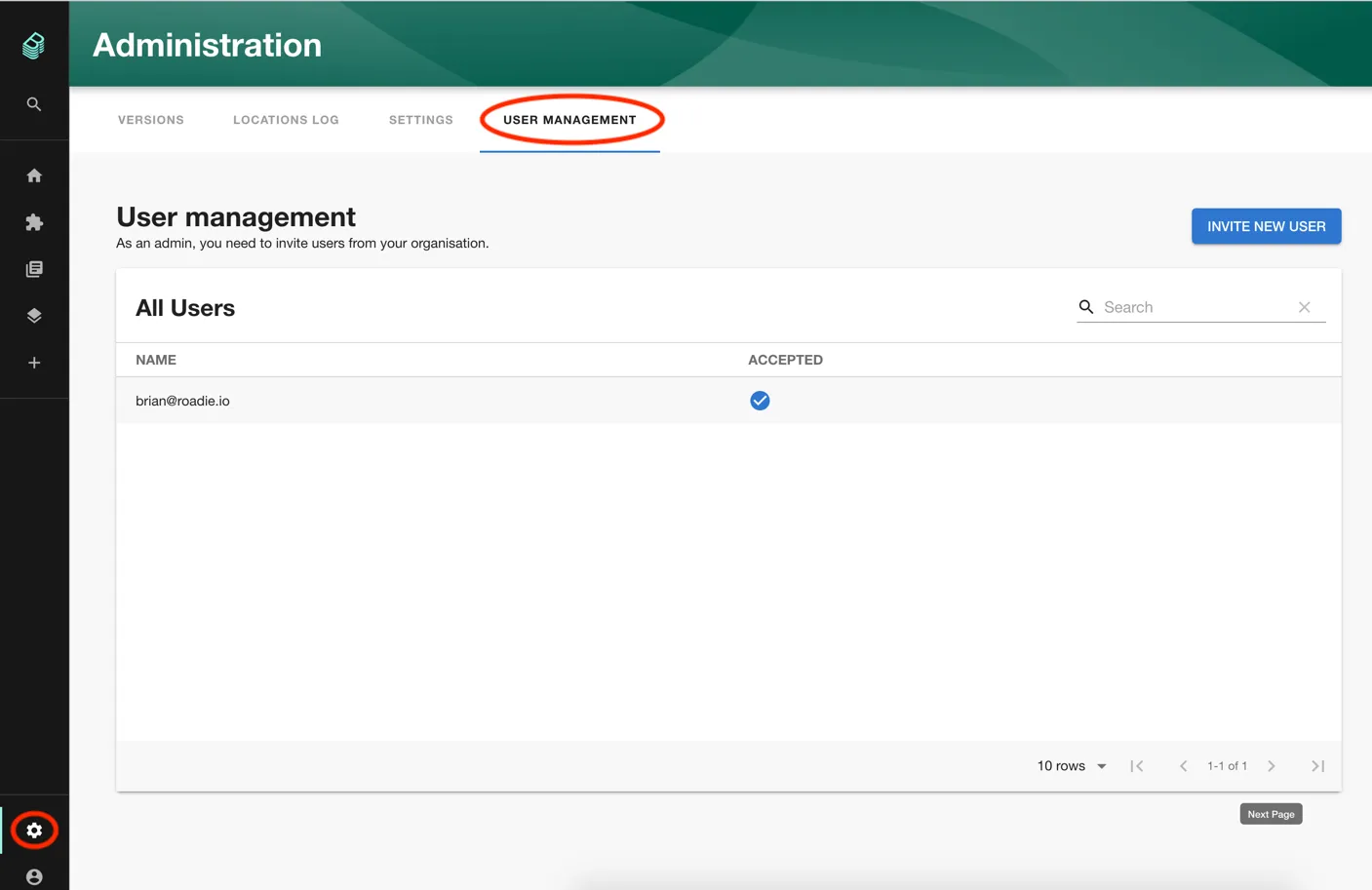Click the Roadie logo in the sidebar

[x=34, y=45]
